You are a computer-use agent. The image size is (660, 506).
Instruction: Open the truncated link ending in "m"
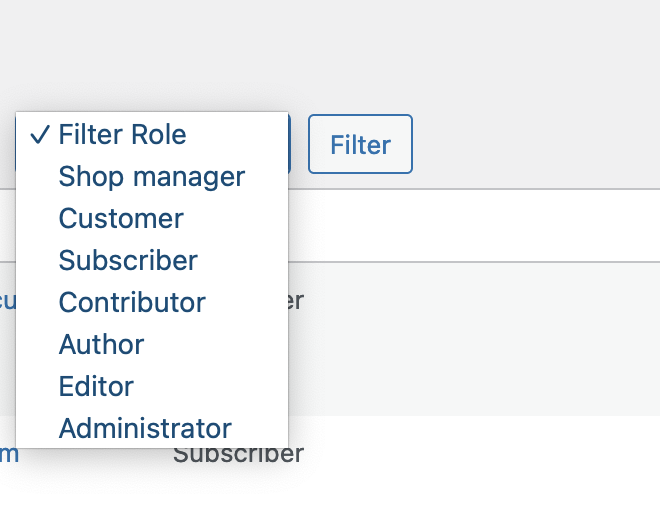click(9, 454)
